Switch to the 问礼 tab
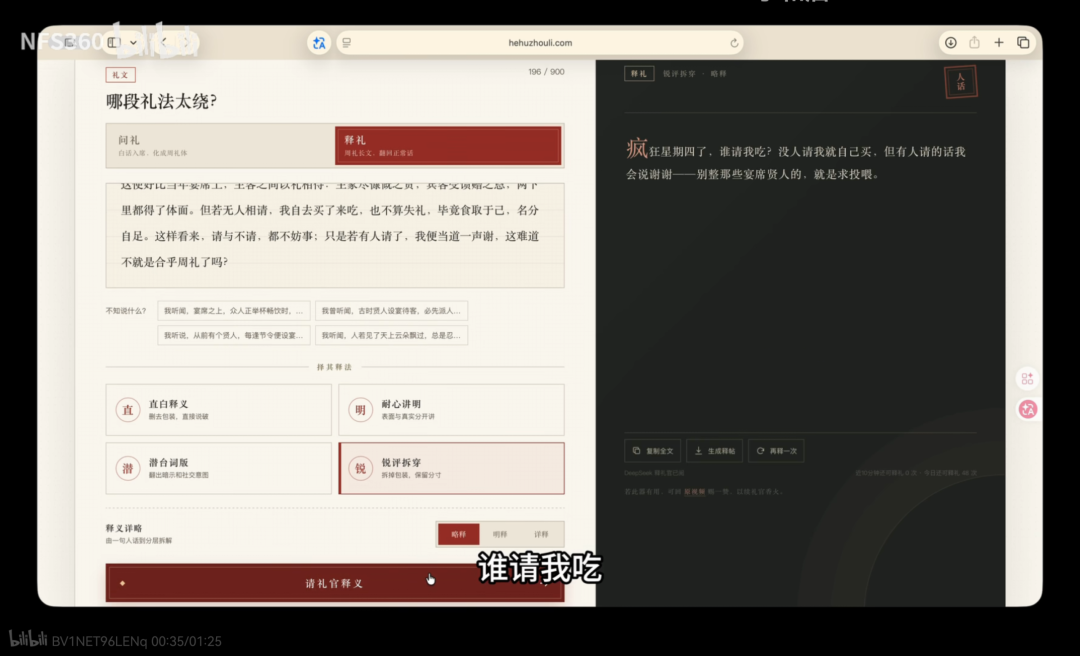1080x656 pixels. [220, 145]
